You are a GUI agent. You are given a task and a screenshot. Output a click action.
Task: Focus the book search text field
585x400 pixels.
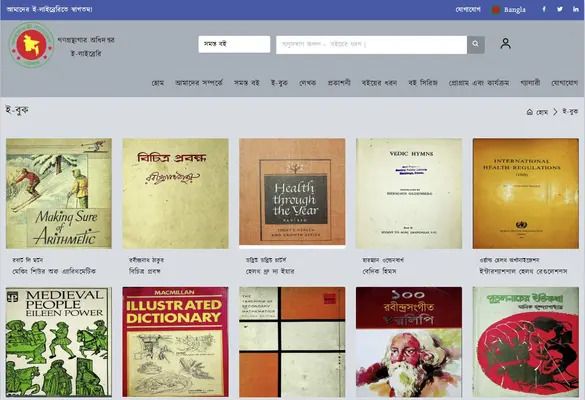click(x=371, y=45)
